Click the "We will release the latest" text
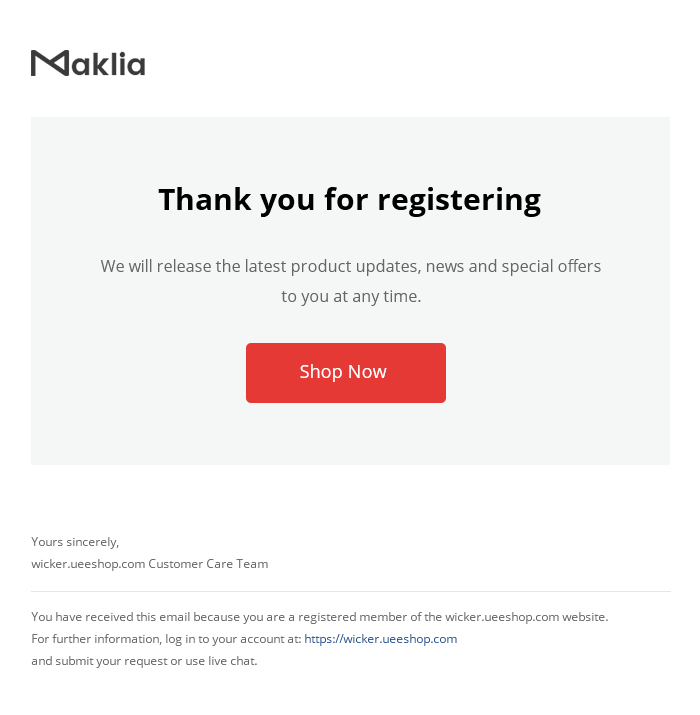The width and height of the screenshot is (700, 715). 192,266
